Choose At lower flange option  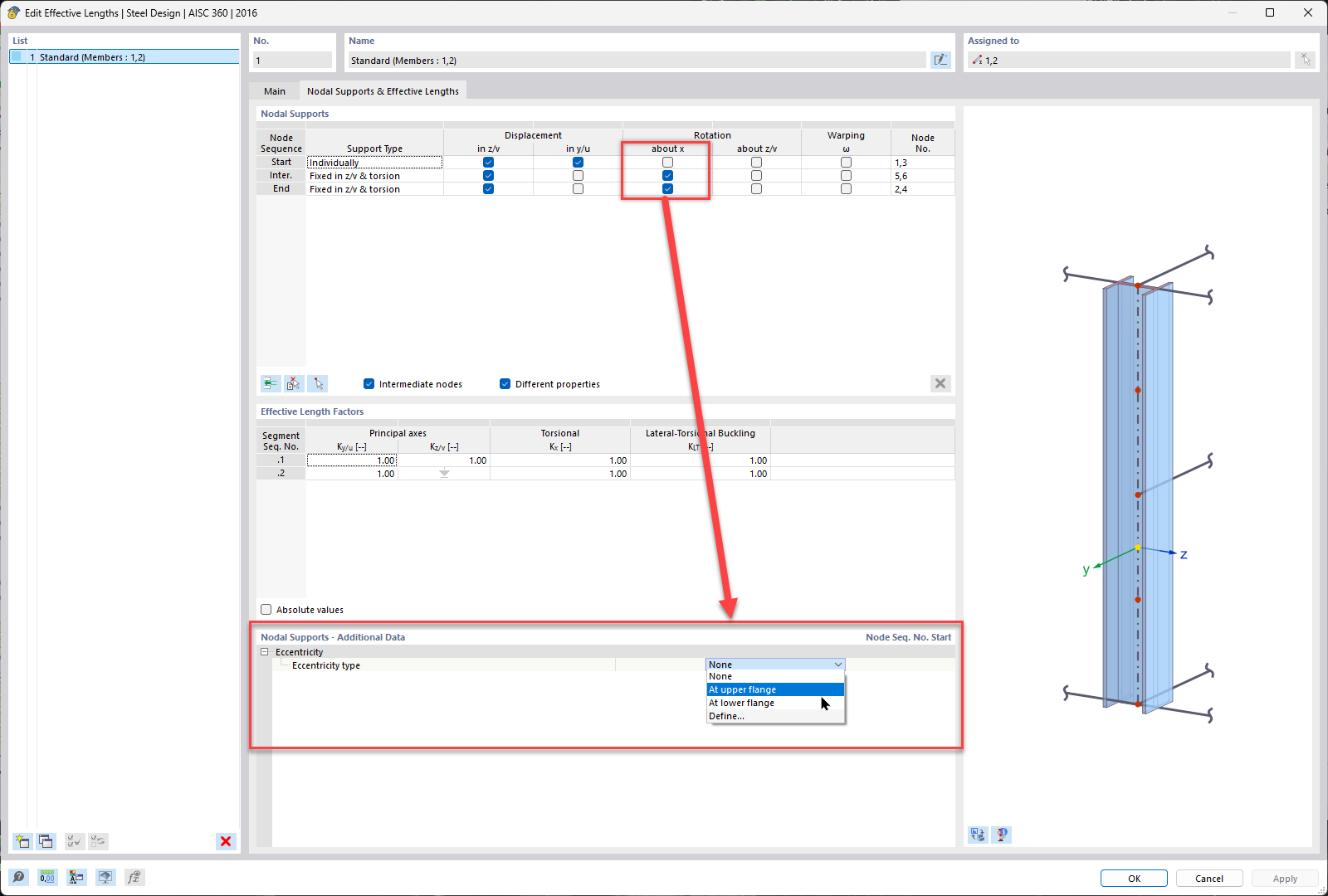[x=775, y=703]
